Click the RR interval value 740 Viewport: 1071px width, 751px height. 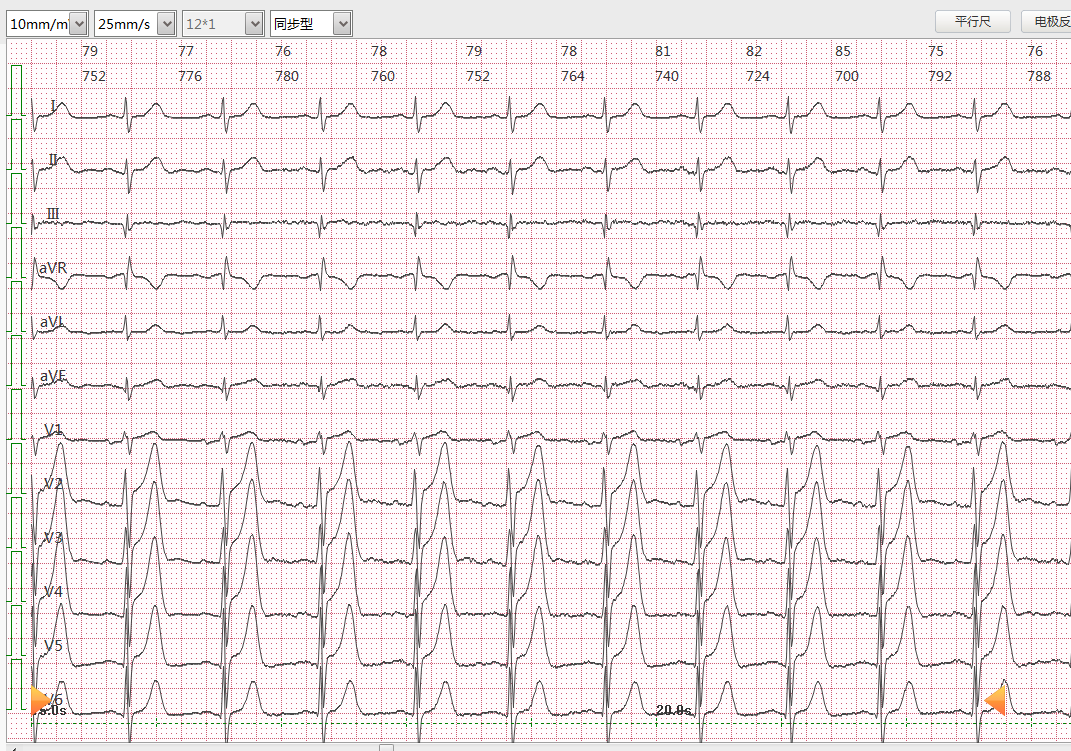667,76
